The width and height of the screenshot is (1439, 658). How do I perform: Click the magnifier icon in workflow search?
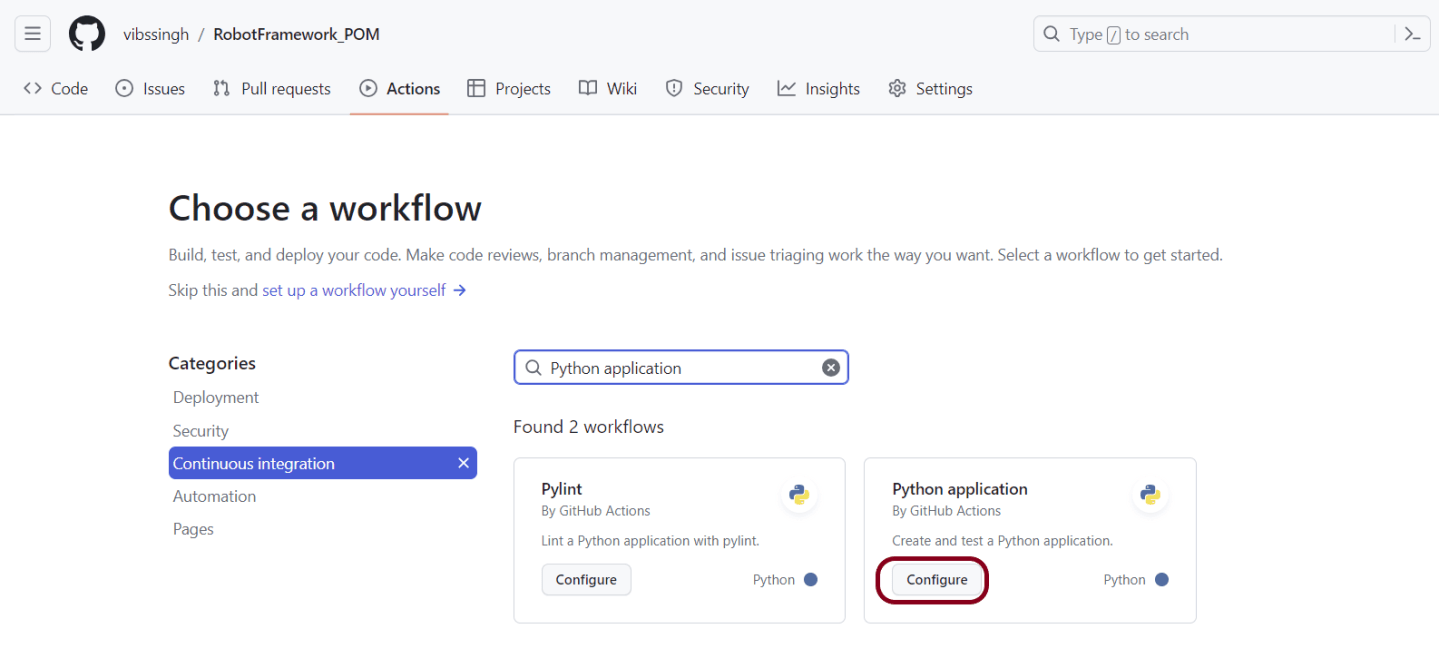pyautogui.click(x=533, y=368)
